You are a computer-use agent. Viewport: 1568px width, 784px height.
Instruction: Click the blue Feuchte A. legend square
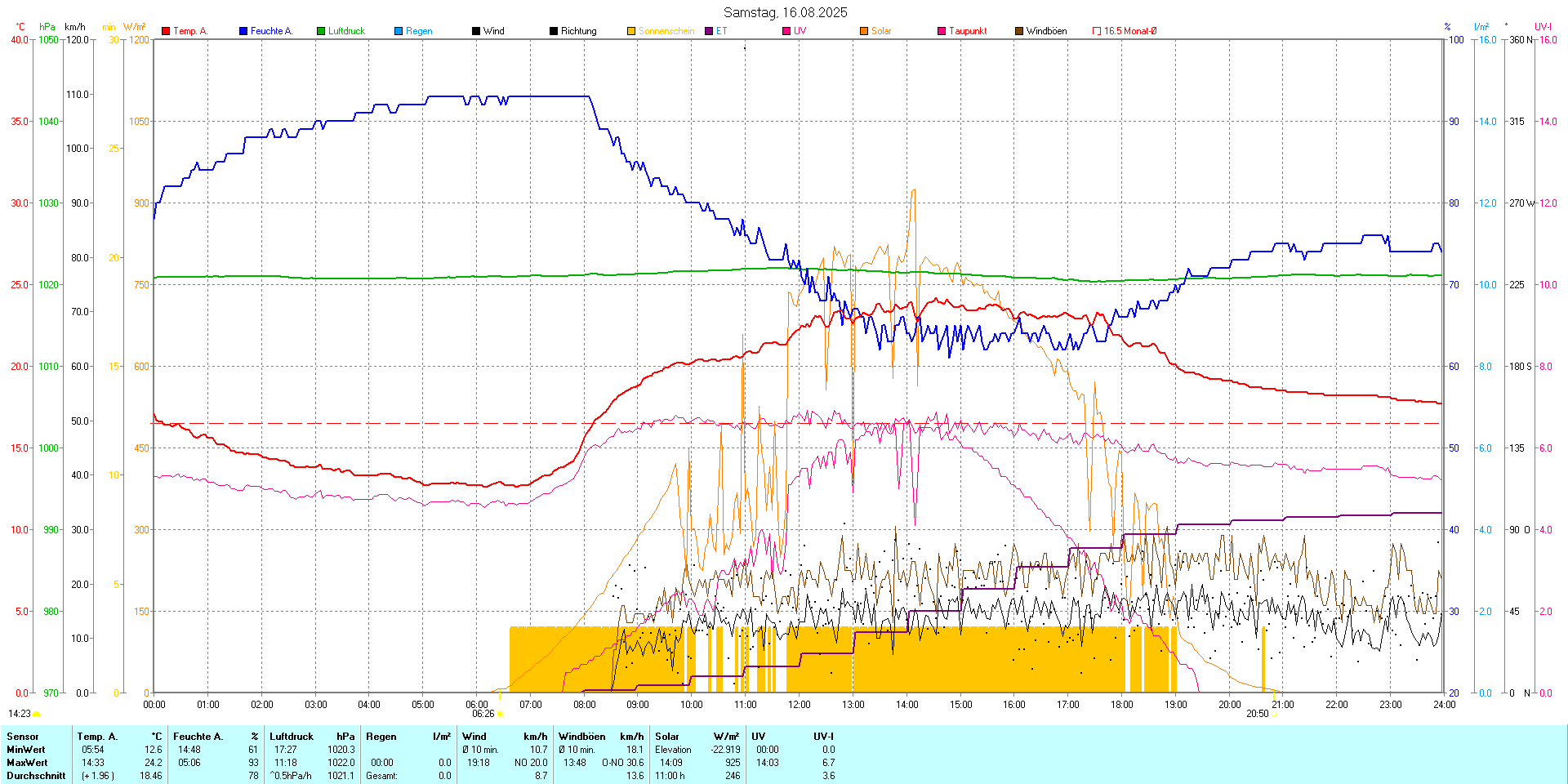click(243, 31)
